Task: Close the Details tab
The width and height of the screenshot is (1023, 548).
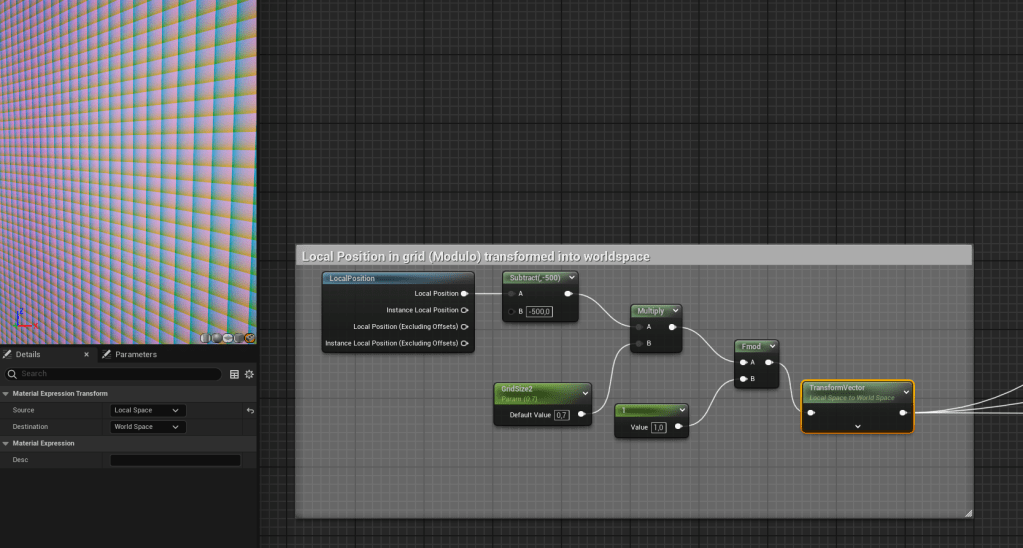Action: tap(86, 354)
